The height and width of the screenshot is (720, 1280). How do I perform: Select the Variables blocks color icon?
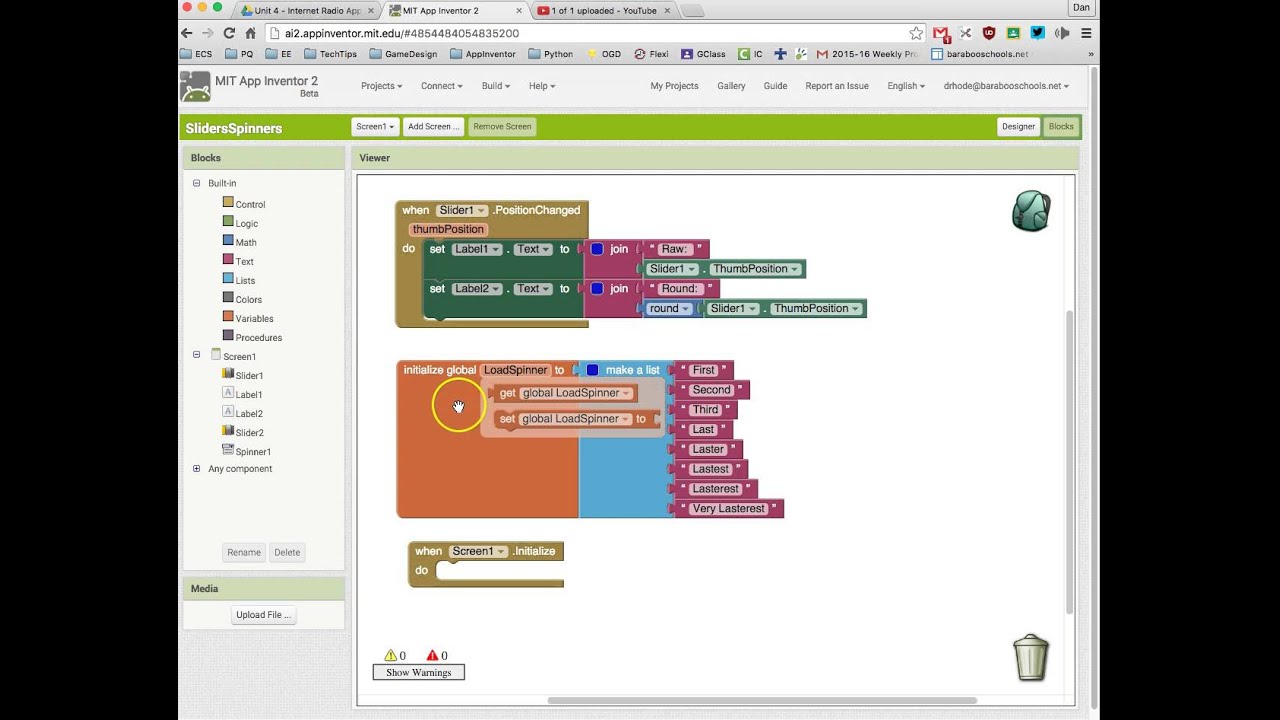(228, 317)
